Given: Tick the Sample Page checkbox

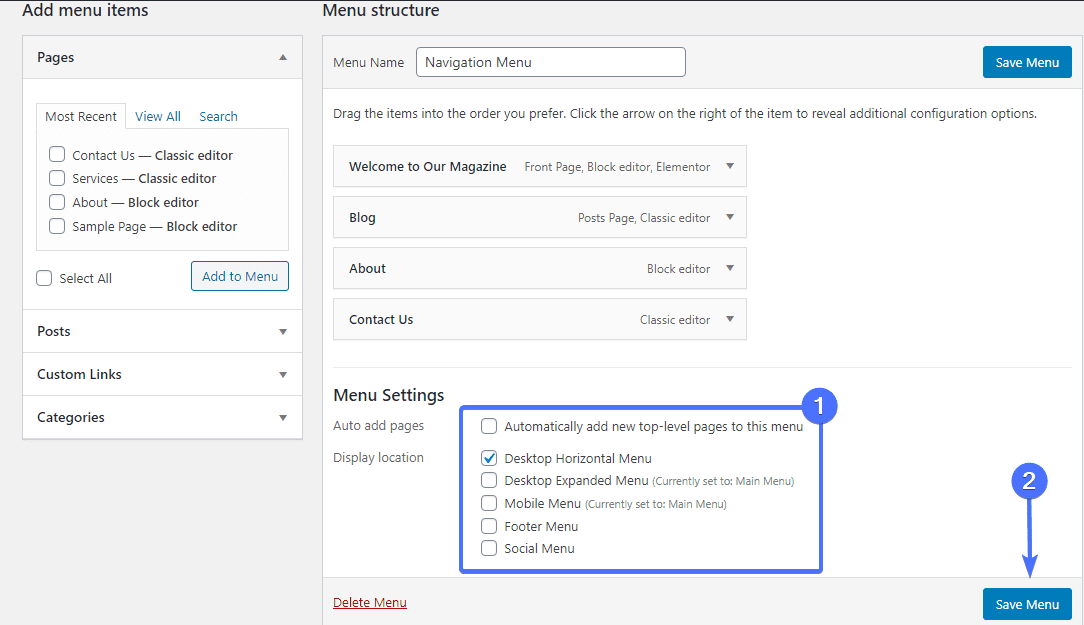Looking at the screenshot, I should [x=57, y=226].
